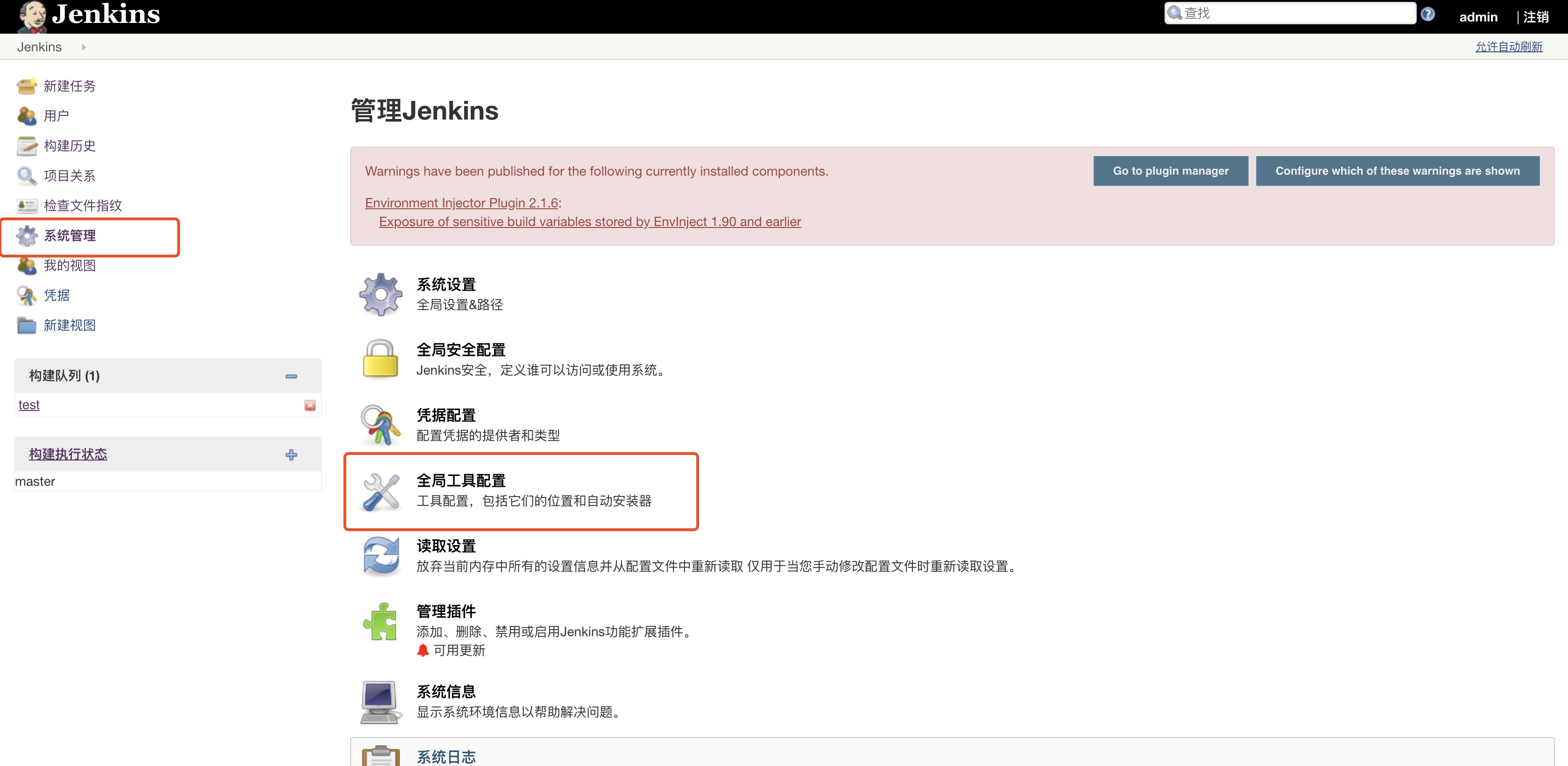Click the Jenkins title text in header
This screenshot has height=766, width=1568.
tap(106, 14)
